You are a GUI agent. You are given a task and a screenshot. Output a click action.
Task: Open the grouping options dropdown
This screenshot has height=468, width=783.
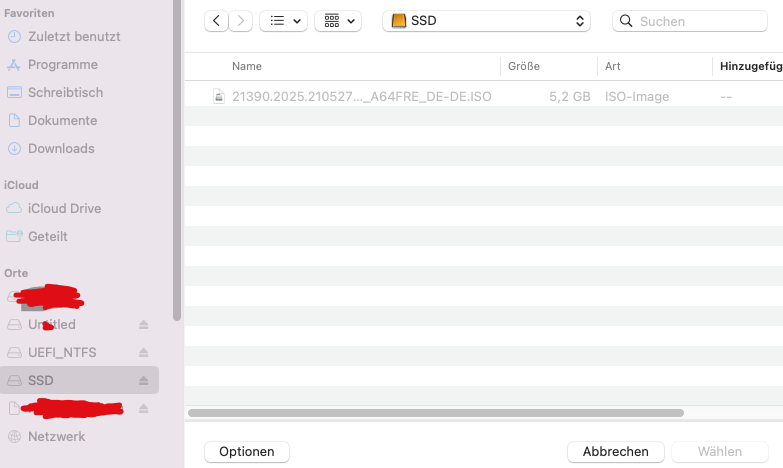click(x=338, y=21)
